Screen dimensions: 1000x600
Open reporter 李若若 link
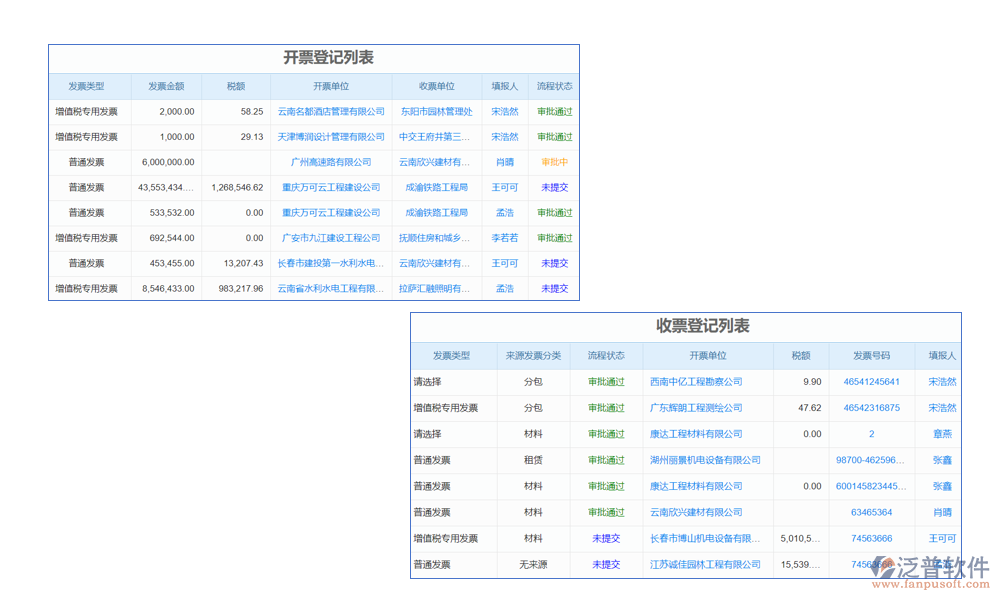coord(504,238)
